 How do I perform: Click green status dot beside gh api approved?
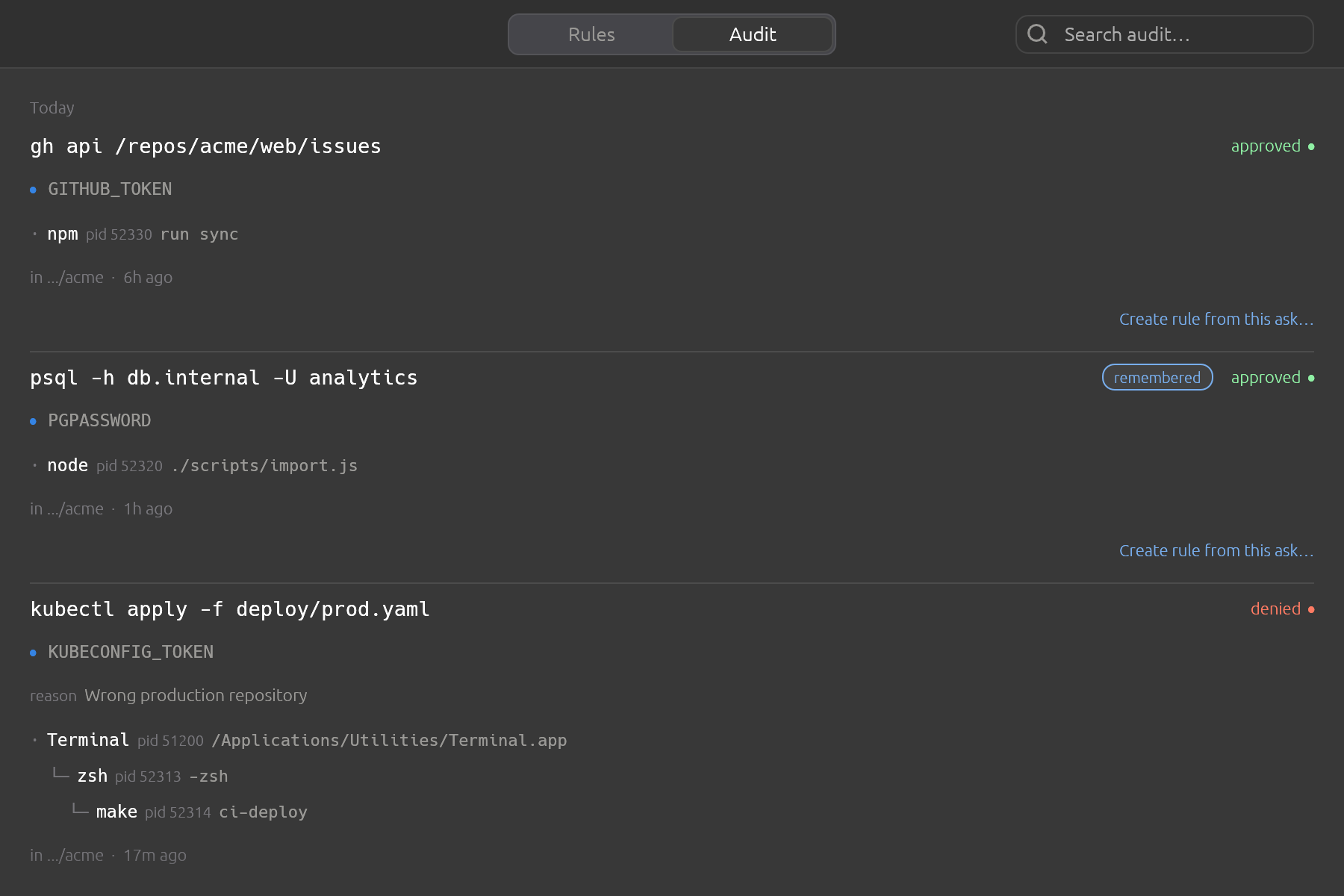1311,146
